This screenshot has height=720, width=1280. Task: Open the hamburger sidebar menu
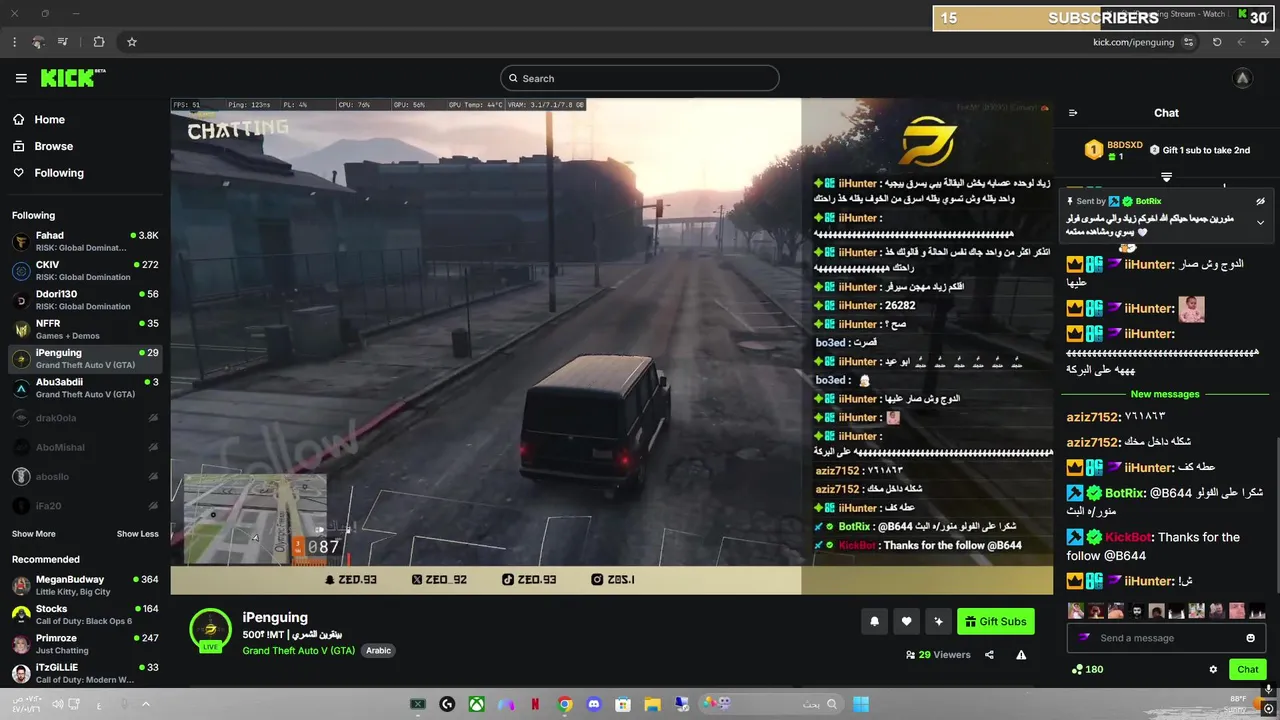[x=21, y=78]
